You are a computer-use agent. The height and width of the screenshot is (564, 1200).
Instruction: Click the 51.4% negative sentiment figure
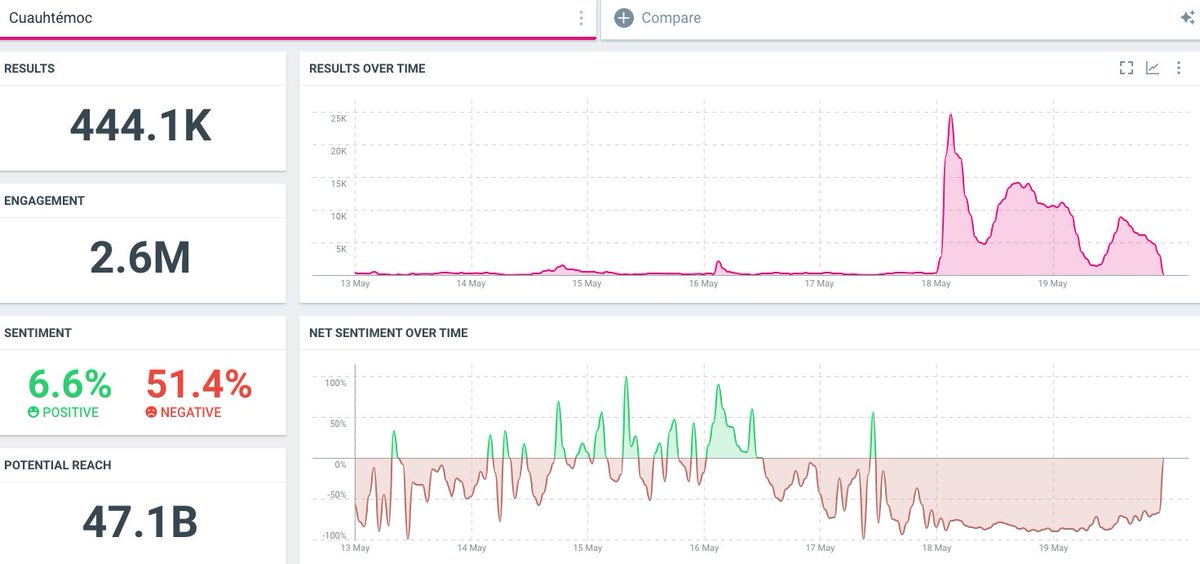click(x=199, y=384)
